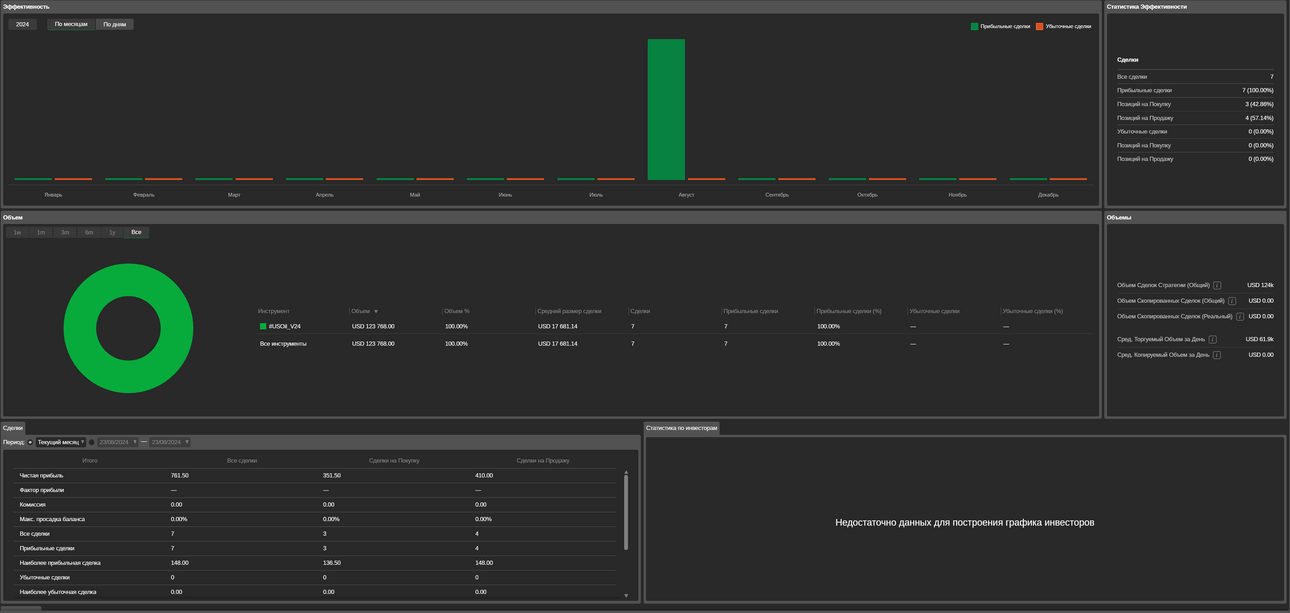Open start date 23/08/2024 picker
Screen dimensions: 1290x613
[x=117, y=442]
